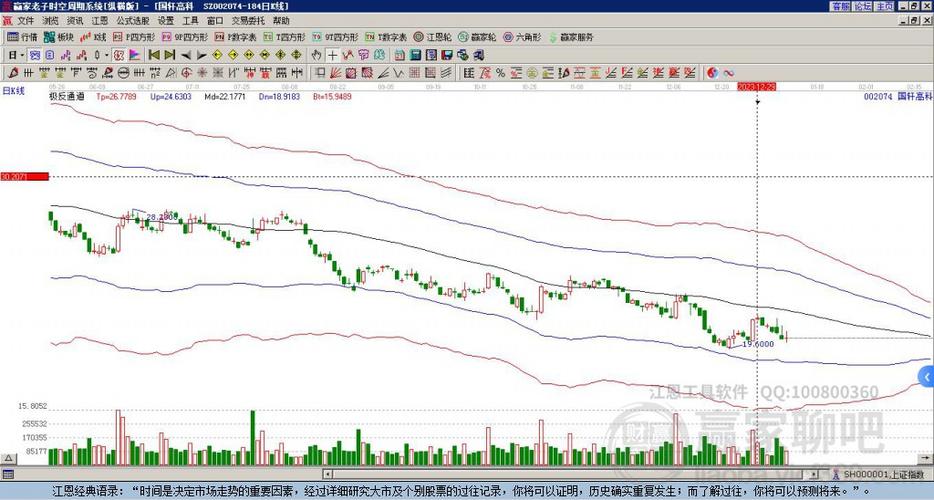The image size is (934, 500).
Task: Open the 资讯 menu
Action: [75, 21]
